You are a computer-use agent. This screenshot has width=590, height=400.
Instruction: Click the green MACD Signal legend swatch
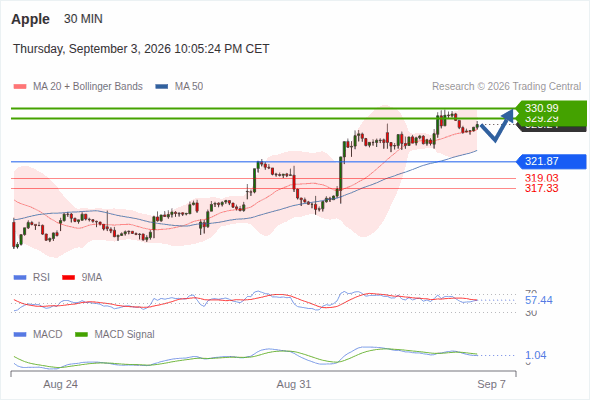(81, 335)
